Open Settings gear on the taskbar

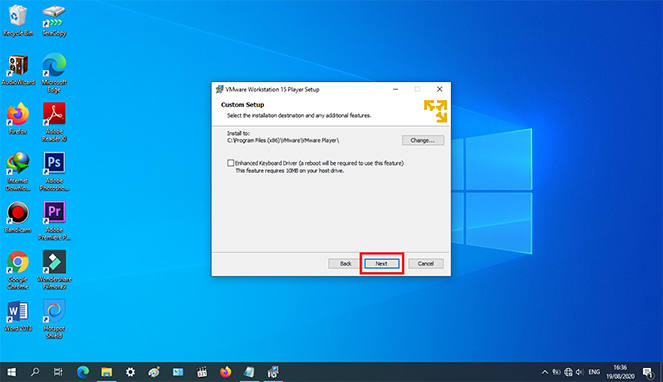click(130, 372)
